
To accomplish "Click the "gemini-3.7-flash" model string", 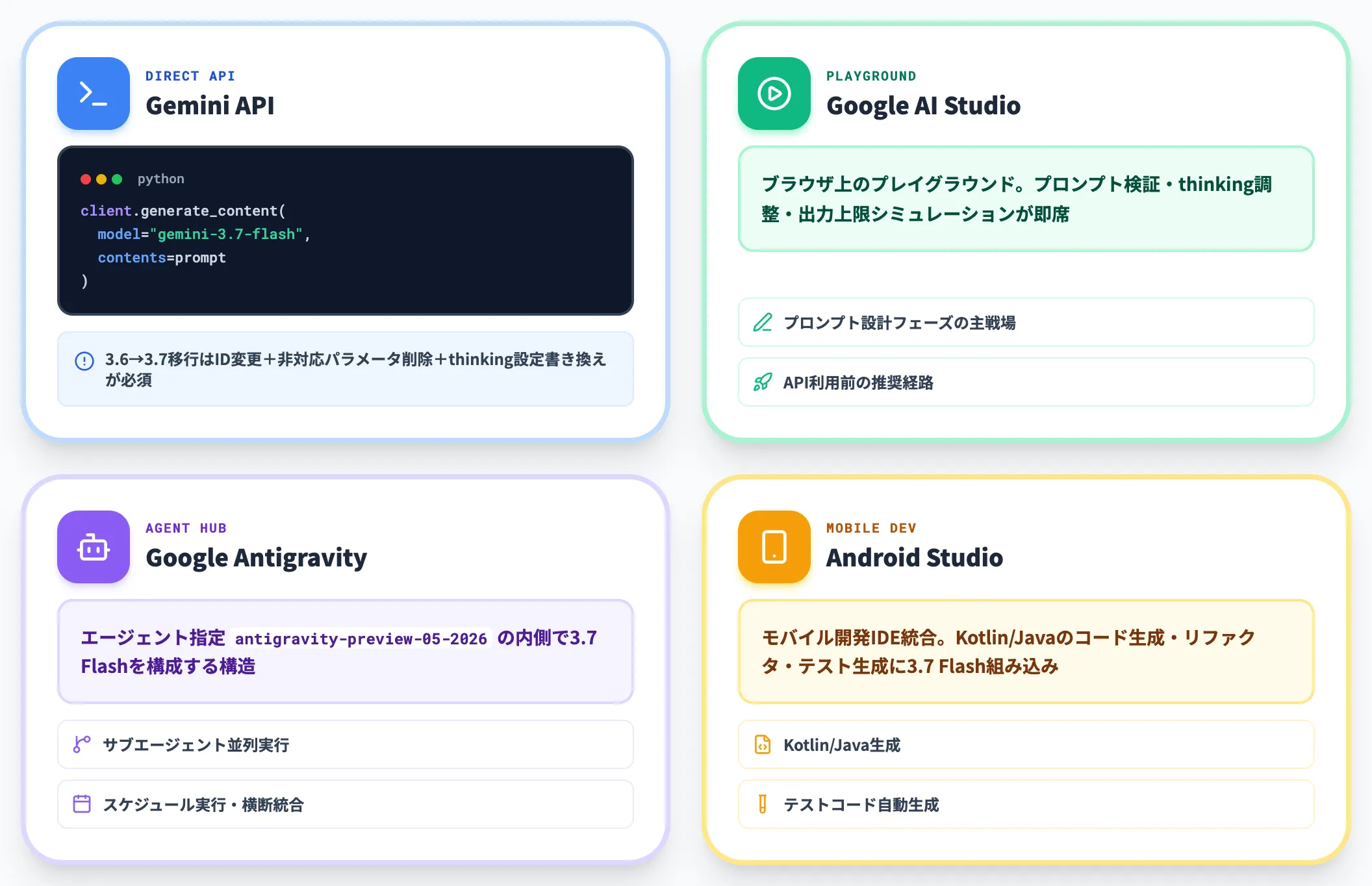I will pyautogui.click(x=226, y=234).
